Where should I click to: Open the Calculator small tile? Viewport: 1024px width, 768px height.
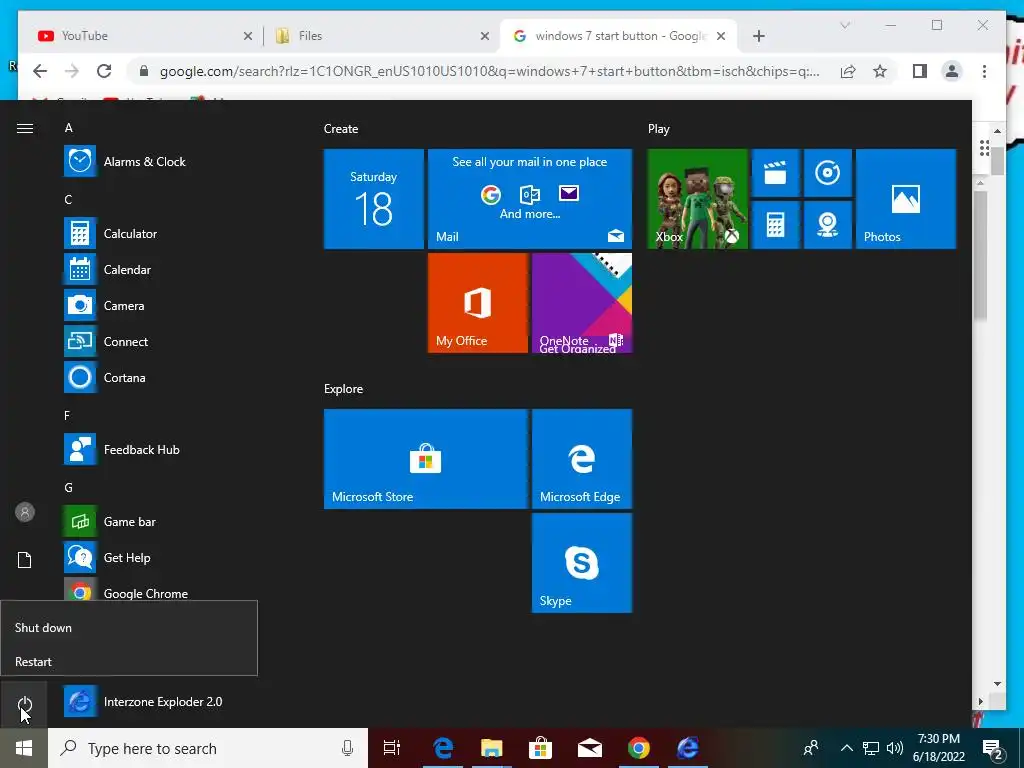point(775,225)
